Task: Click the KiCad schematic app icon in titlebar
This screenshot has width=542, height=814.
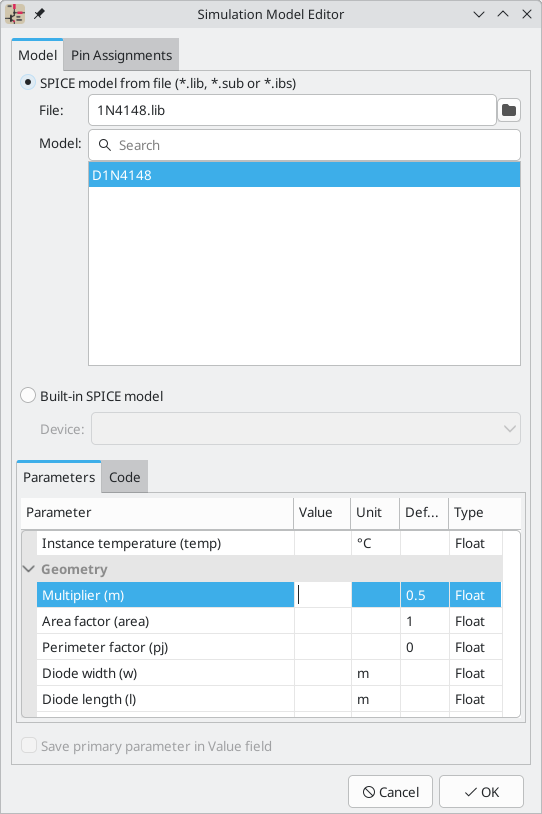Action: pos(15,14)
